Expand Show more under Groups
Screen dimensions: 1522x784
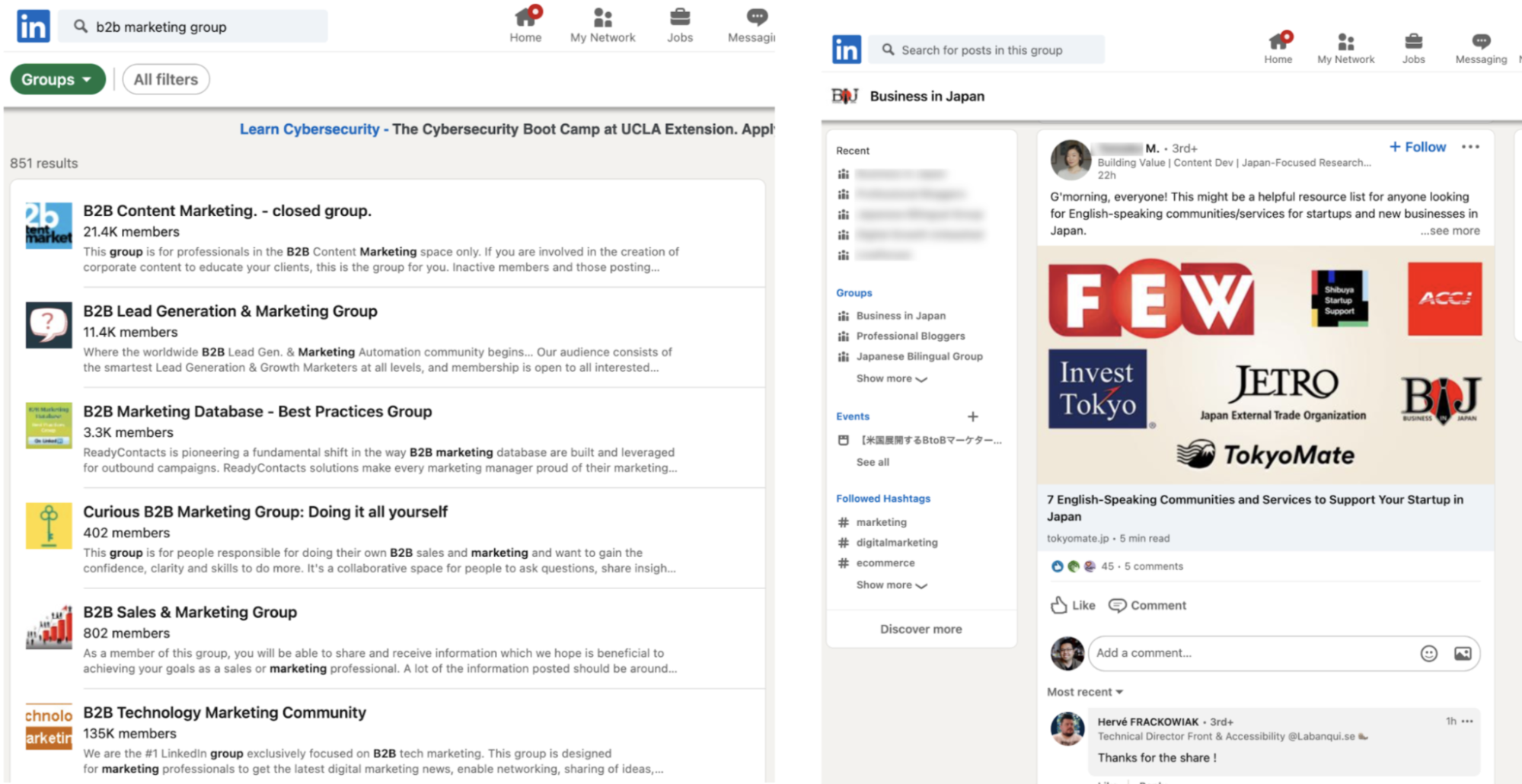pos(891,378)
